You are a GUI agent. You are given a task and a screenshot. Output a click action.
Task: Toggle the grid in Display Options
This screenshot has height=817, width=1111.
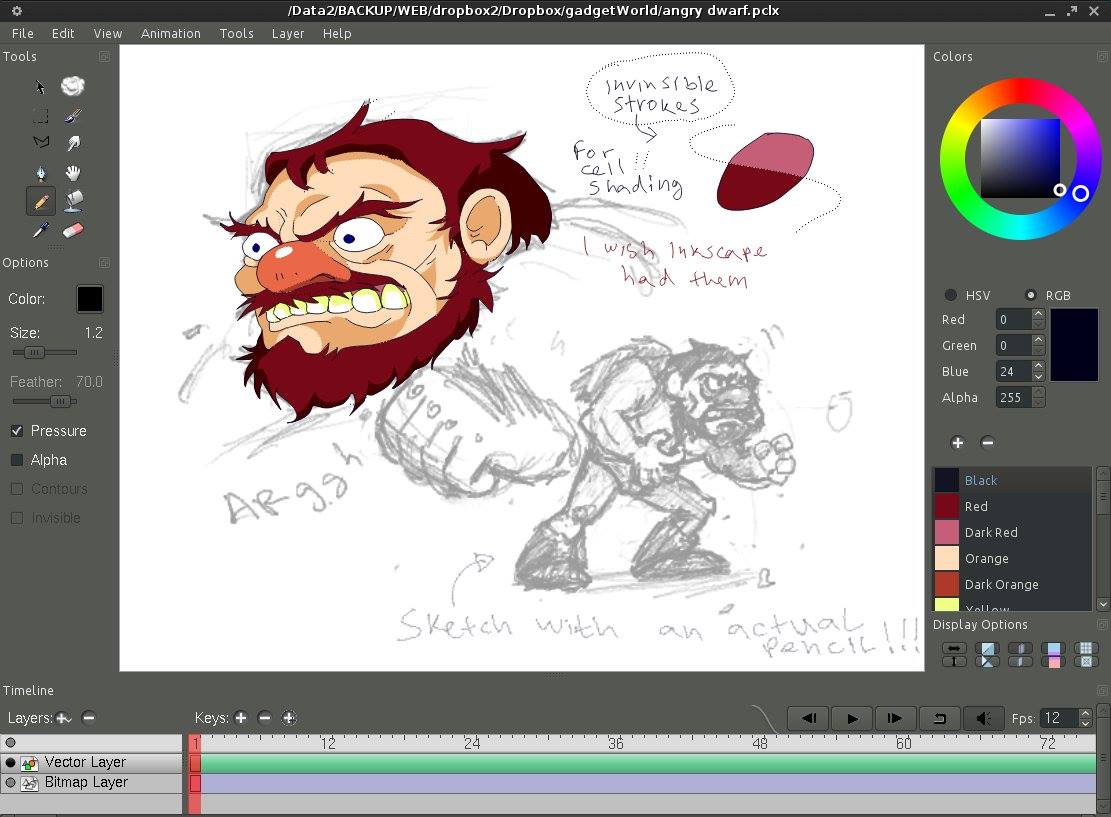[x=1086, y=648]
